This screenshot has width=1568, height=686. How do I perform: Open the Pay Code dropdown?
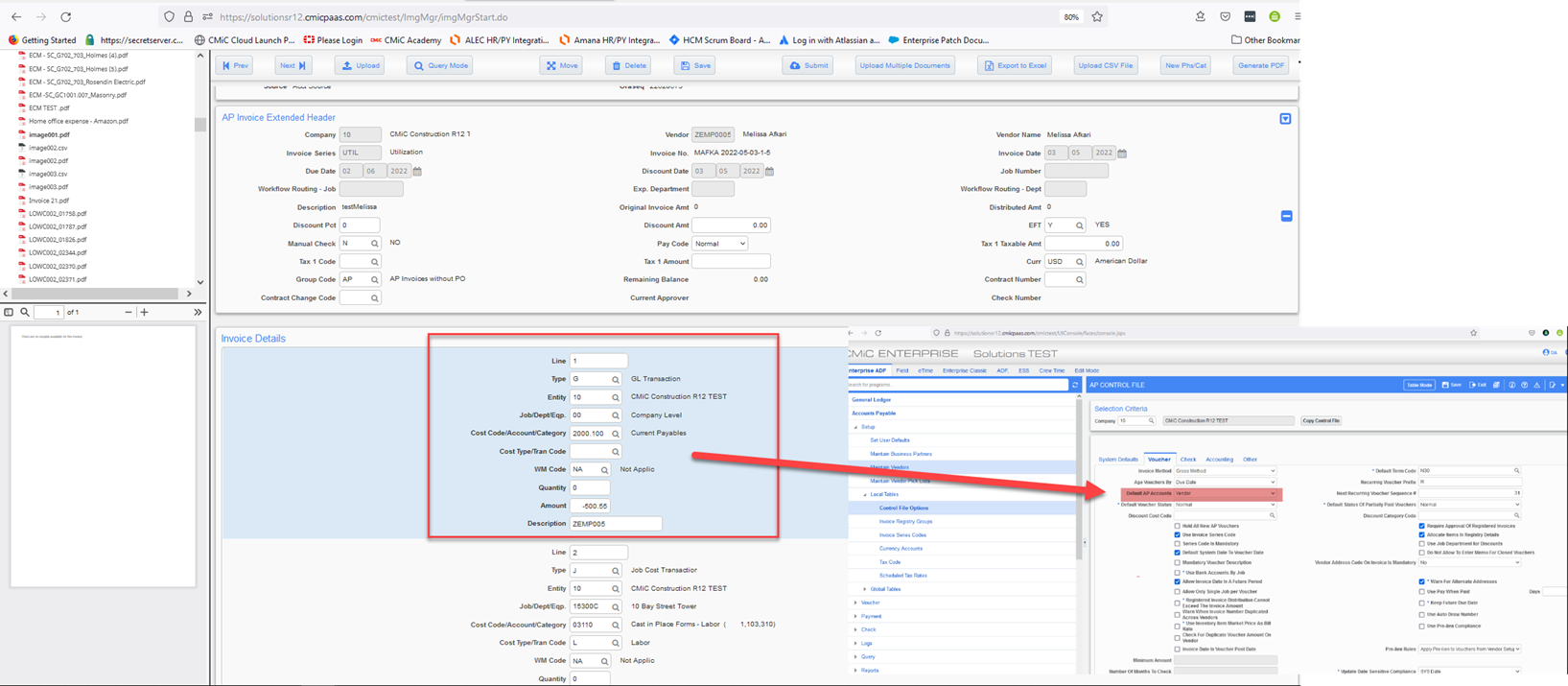click(719, 244)
